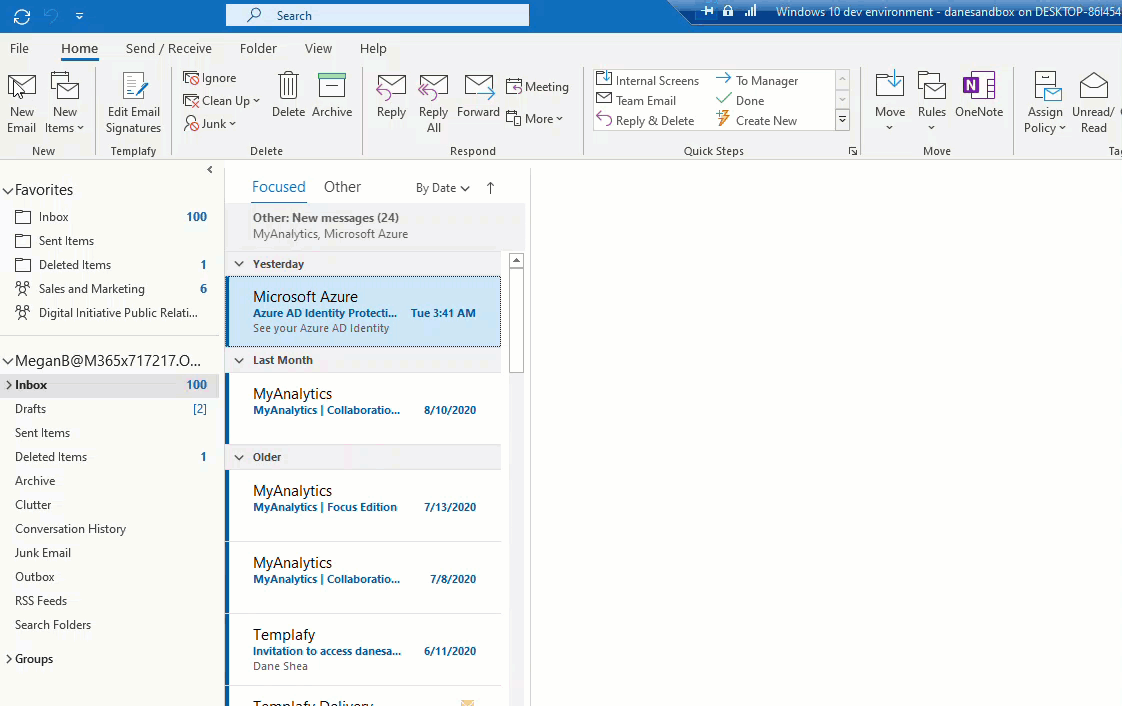Open MyAnalytics Focus Edition email
Viewport: 1122px width, 706px height.
[364, 505]
